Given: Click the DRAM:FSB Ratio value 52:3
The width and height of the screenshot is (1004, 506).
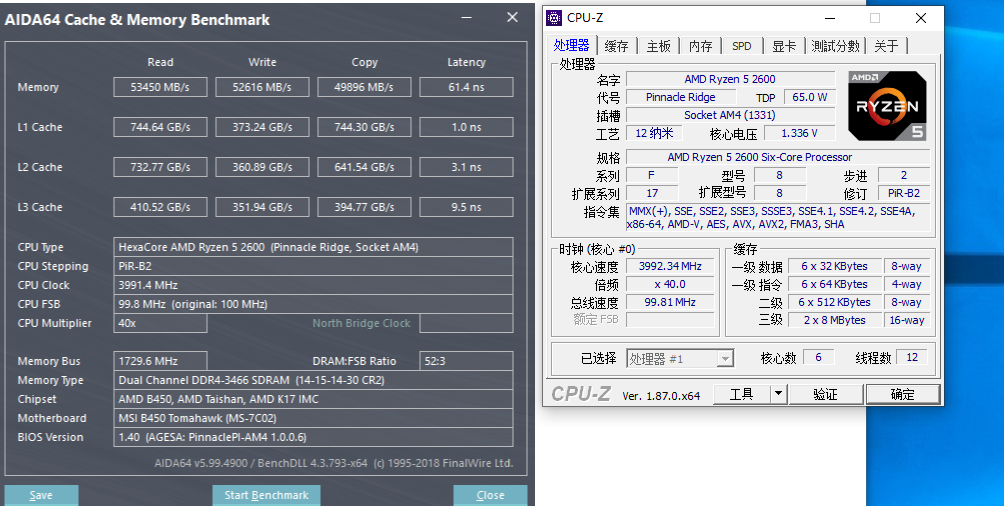Looking at the screenshot, I should click(x=466, y=361).
